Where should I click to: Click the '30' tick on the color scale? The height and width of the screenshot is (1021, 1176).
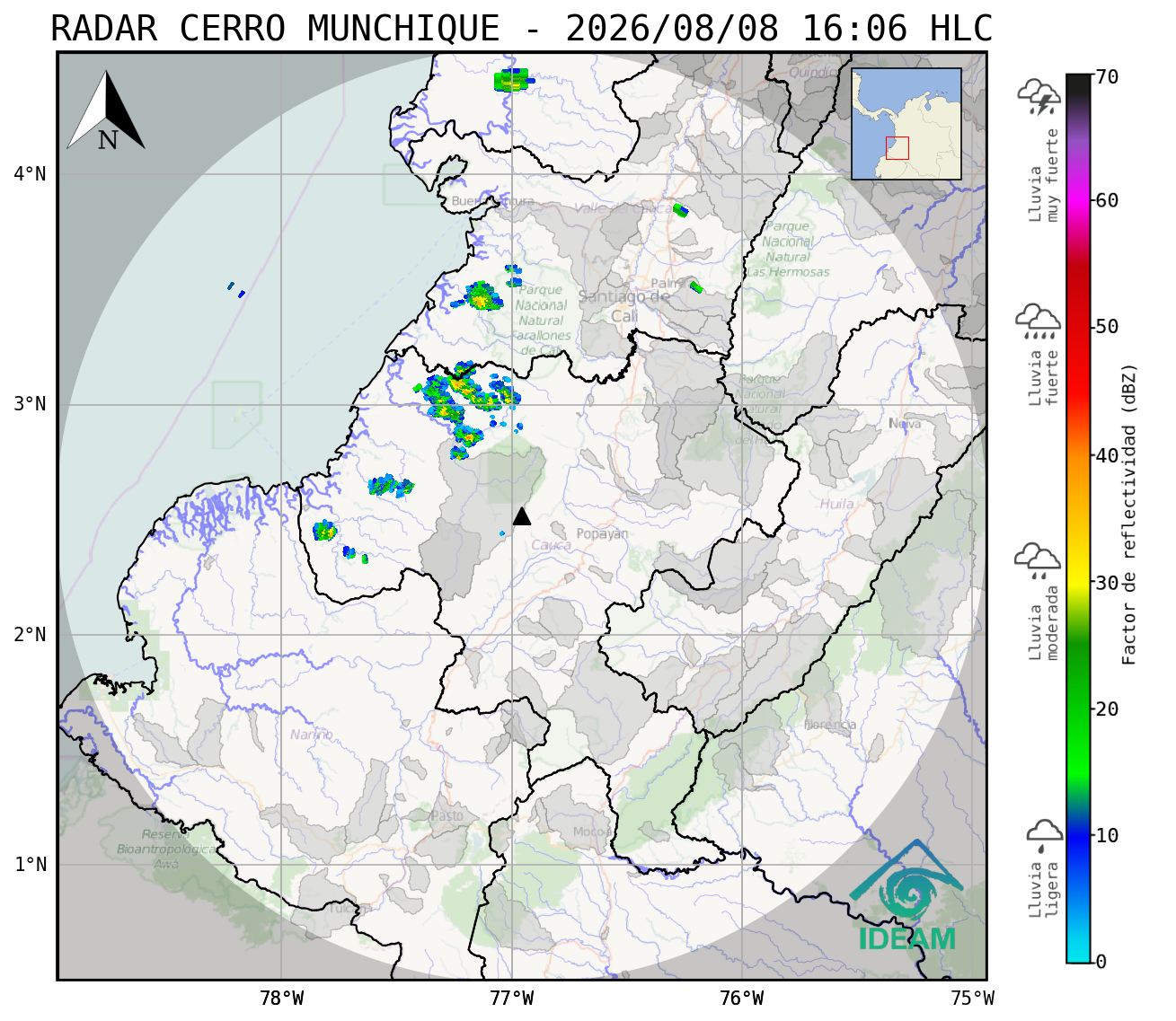tap(1107, 583)
